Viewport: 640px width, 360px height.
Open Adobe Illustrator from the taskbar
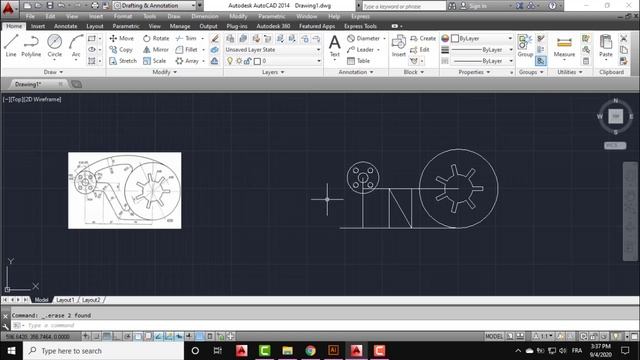click(333, 351)
